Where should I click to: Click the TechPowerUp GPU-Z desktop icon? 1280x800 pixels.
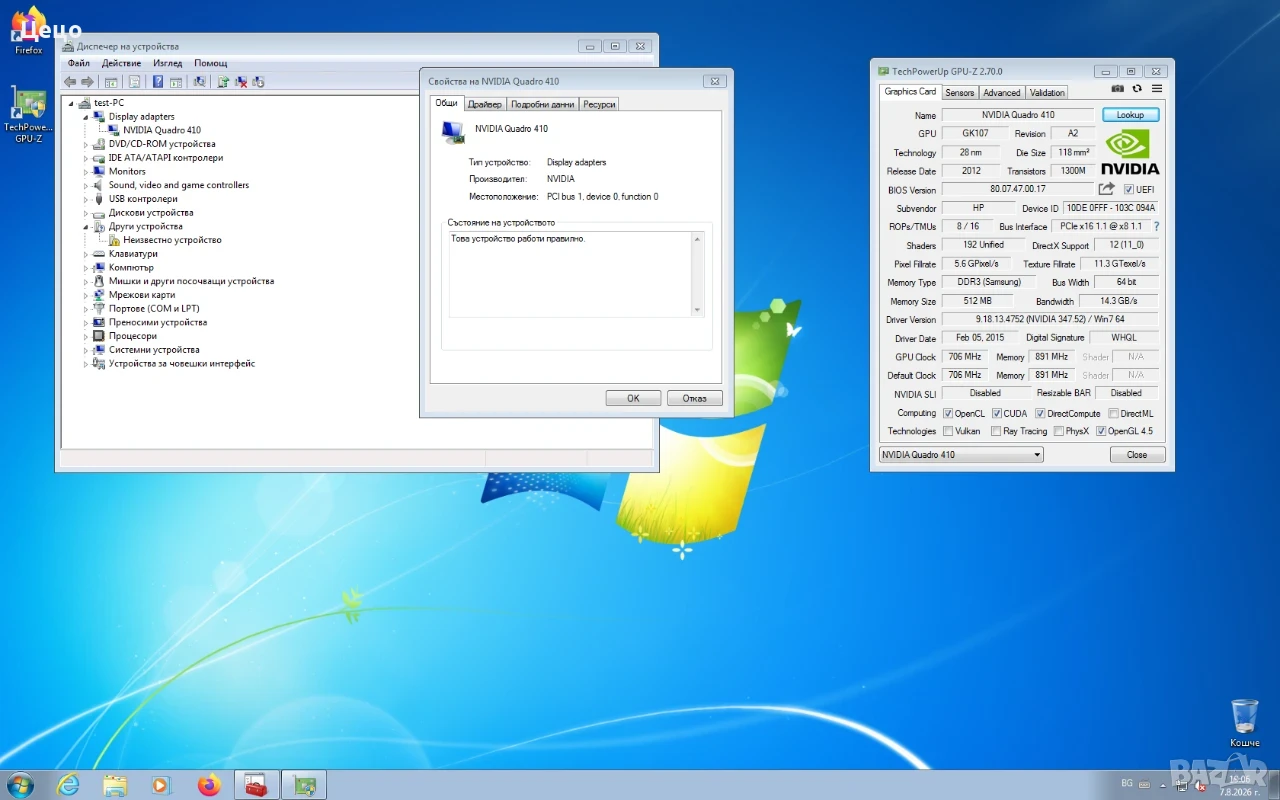click(29, 115)
